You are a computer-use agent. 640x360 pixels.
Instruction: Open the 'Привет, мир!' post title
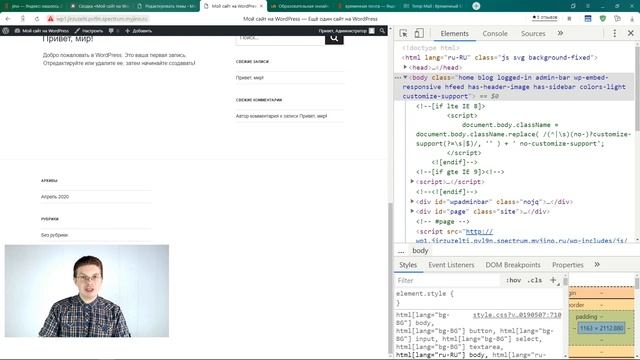click(68, 39)
